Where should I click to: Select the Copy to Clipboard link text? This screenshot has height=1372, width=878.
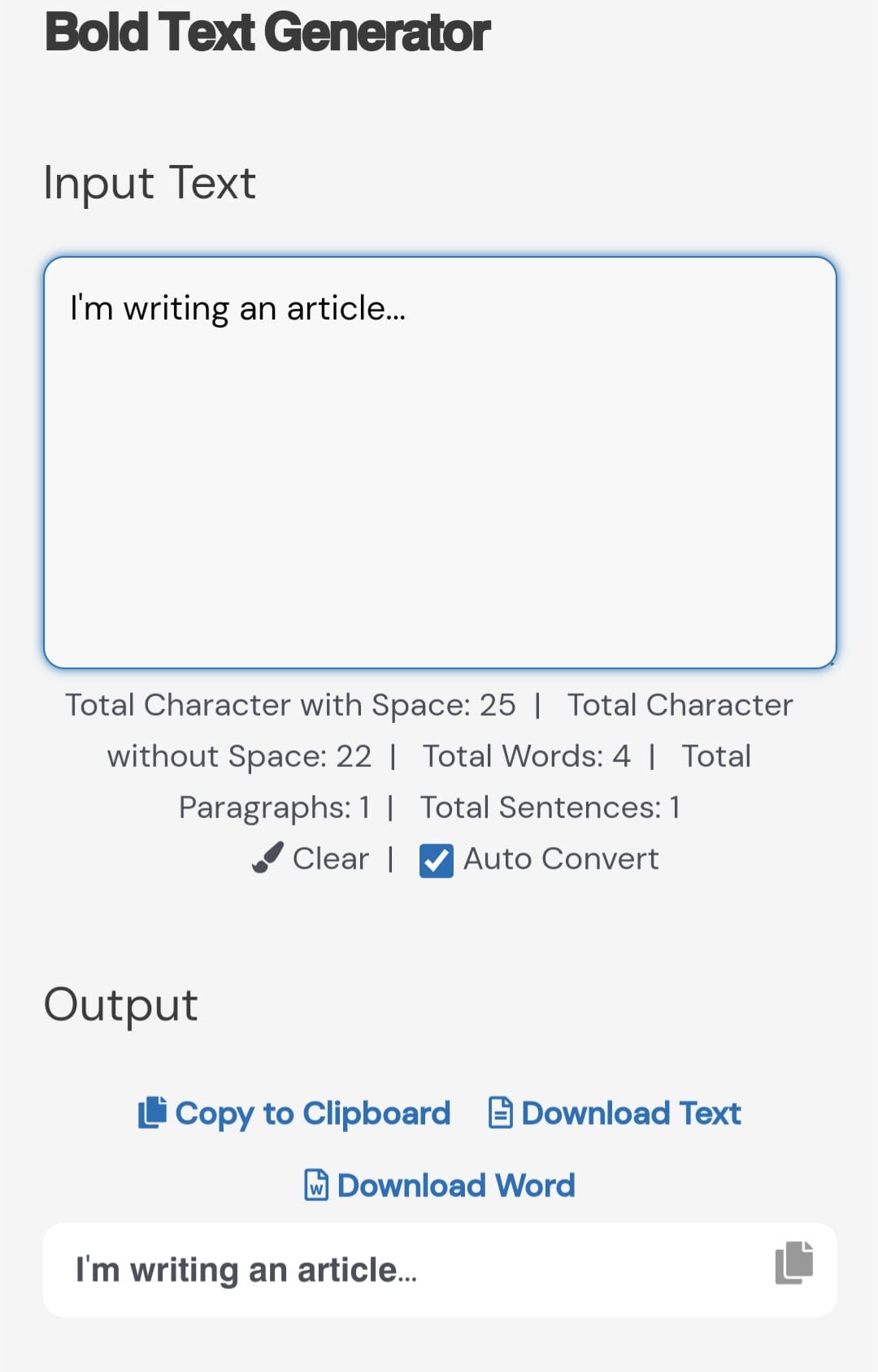(x=313, y=1113)
